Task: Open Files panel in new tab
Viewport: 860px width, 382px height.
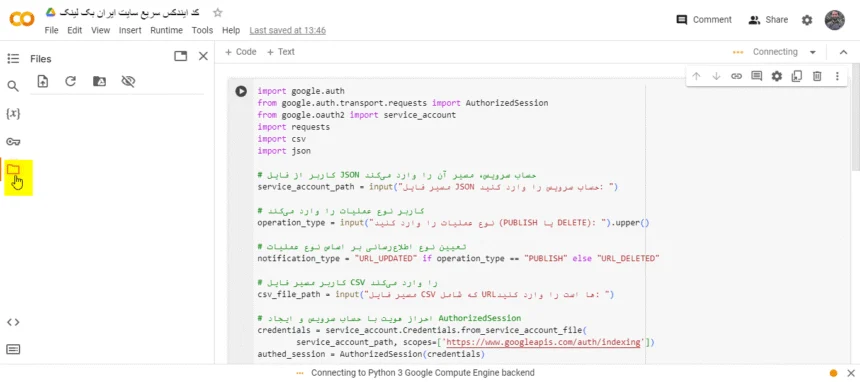Action: click(180, 56)
